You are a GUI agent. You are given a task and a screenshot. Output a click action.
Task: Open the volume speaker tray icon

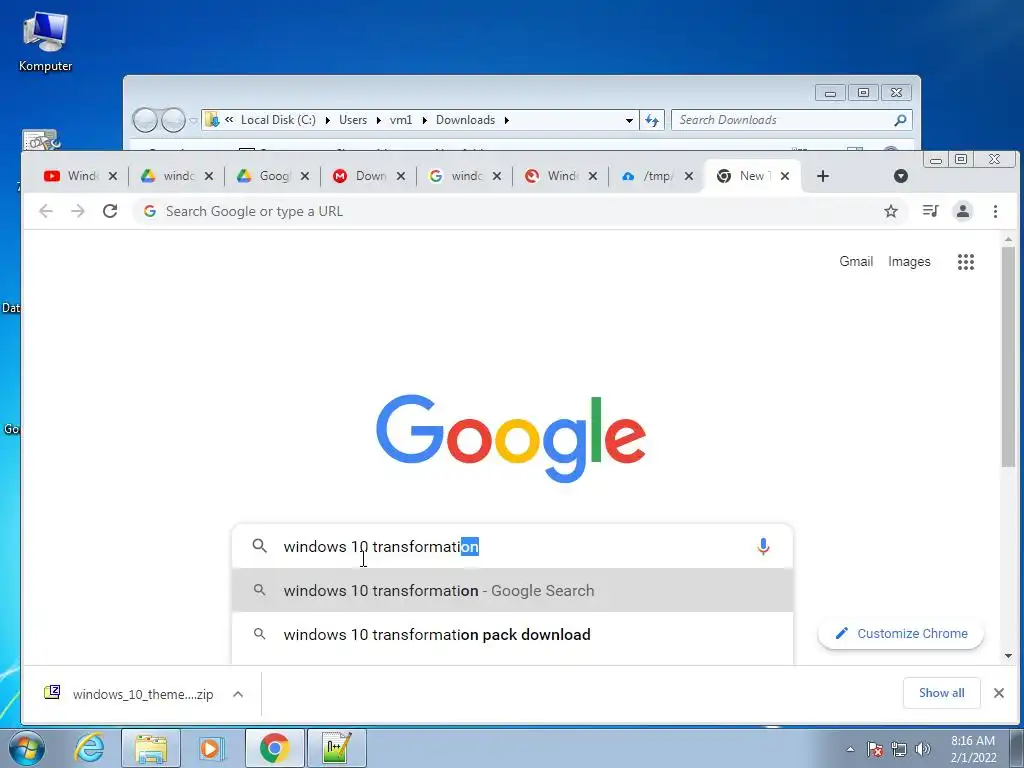click(923, 749)
